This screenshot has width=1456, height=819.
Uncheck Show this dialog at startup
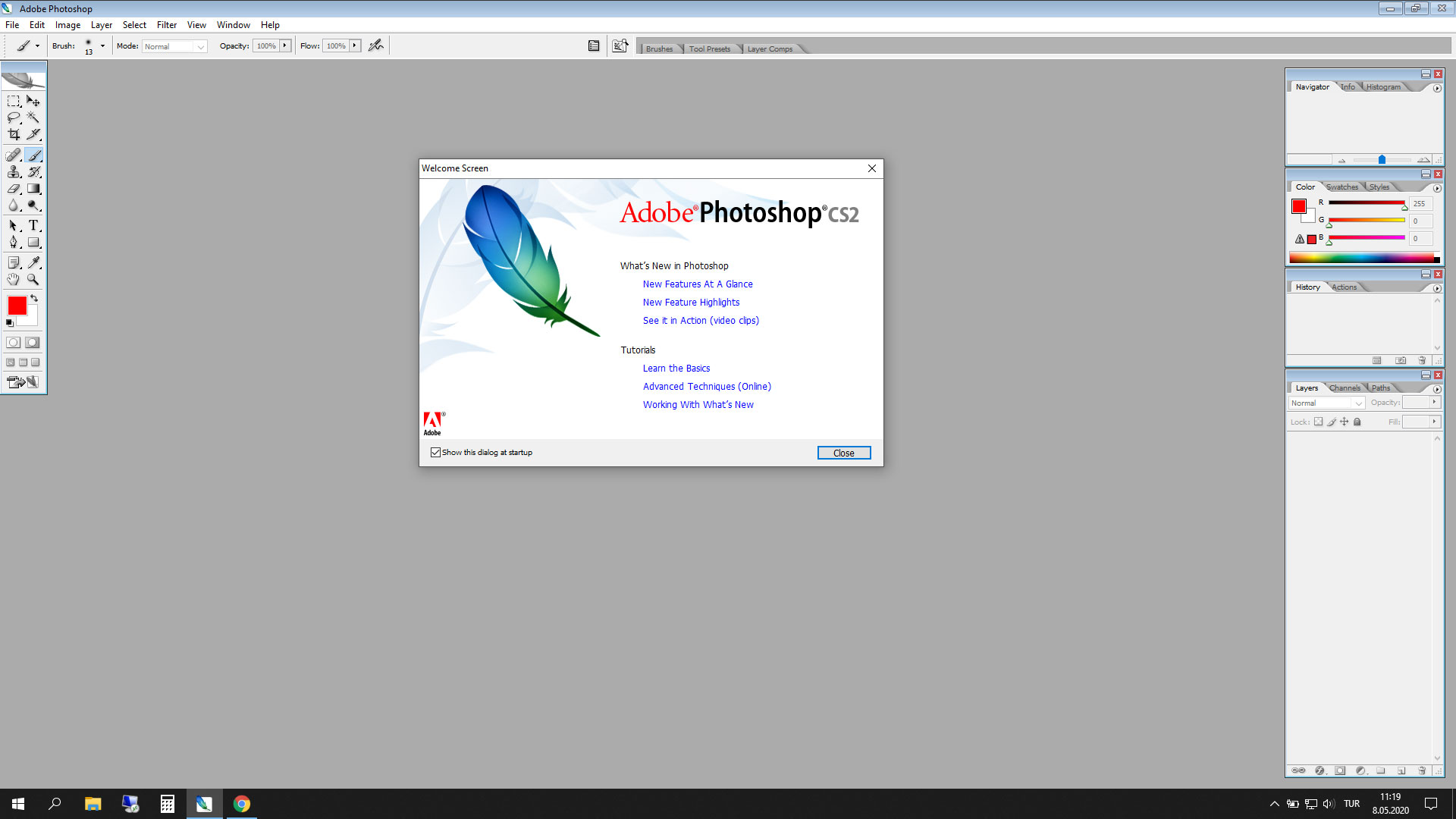[436, 453]
